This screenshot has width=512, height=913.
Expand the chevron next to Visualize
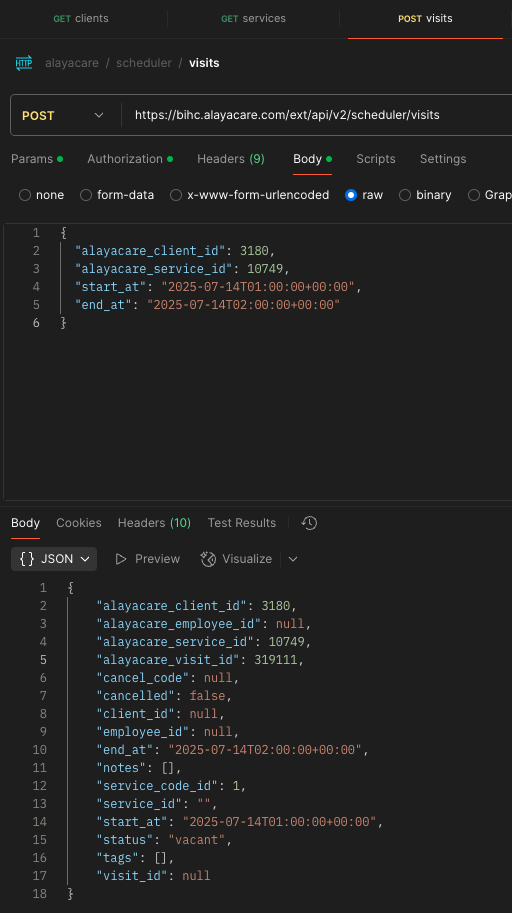[293, 559]
